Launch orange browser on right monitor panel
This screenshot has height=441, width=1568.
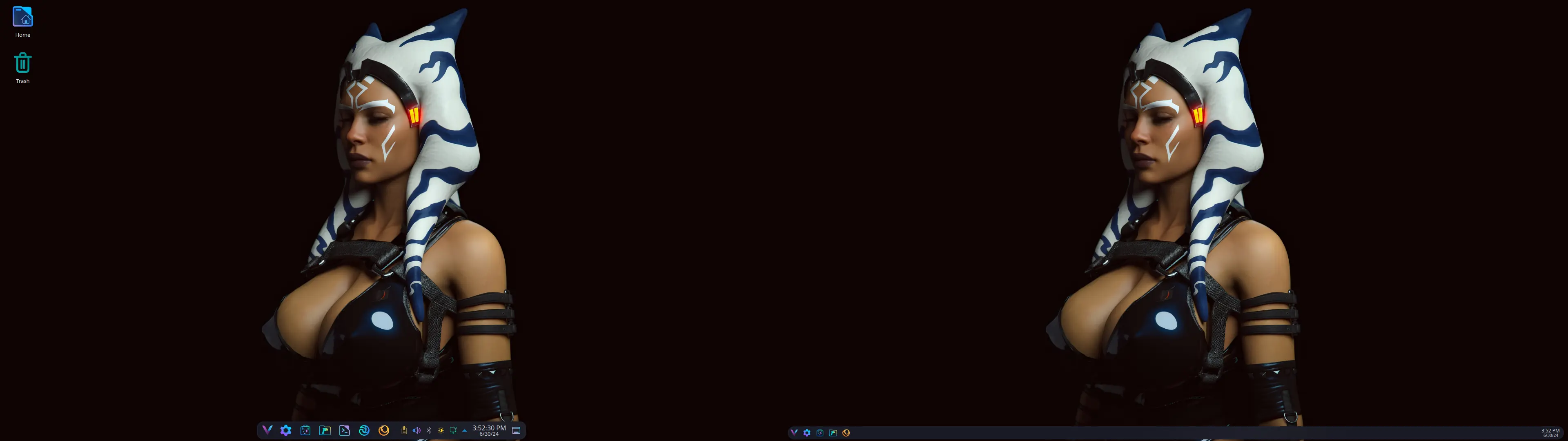point(846,432)
